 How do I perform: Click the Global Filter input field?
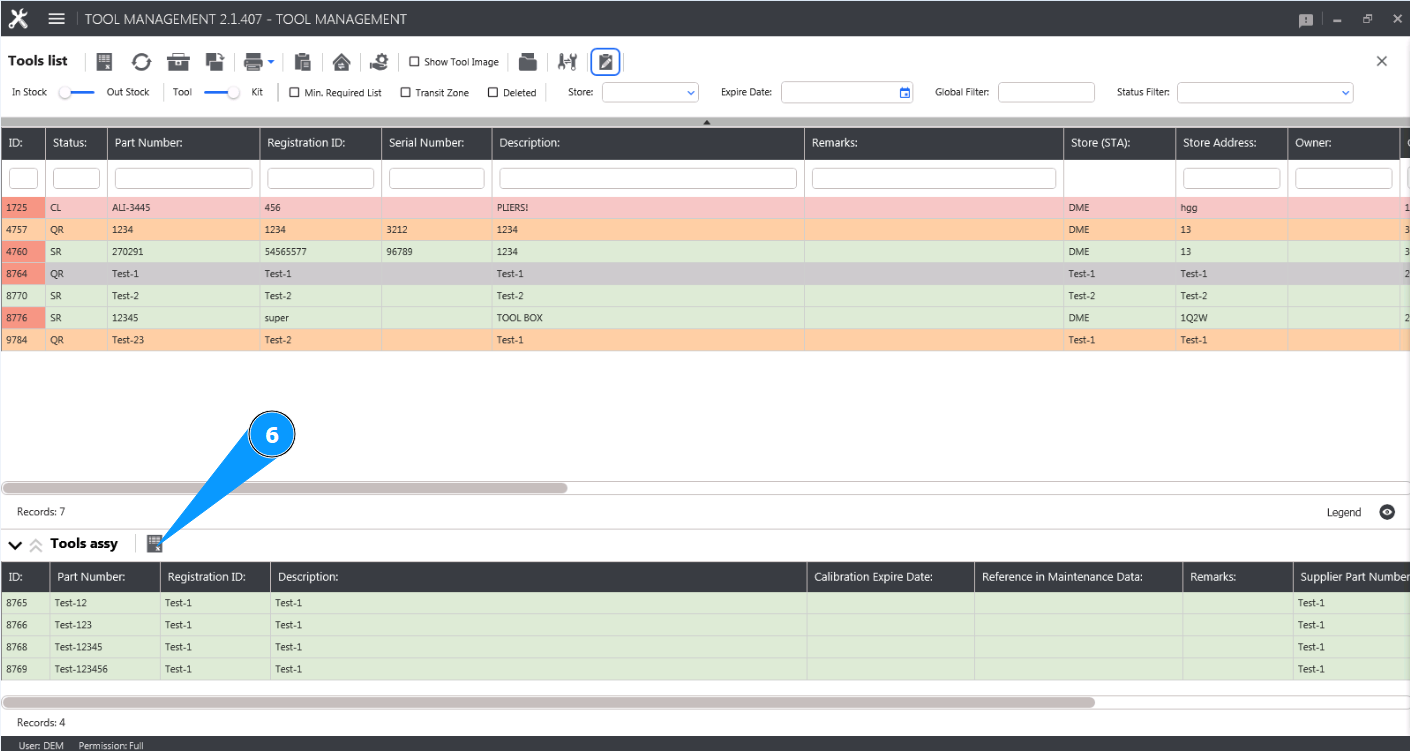click(x=1046, y=92)
